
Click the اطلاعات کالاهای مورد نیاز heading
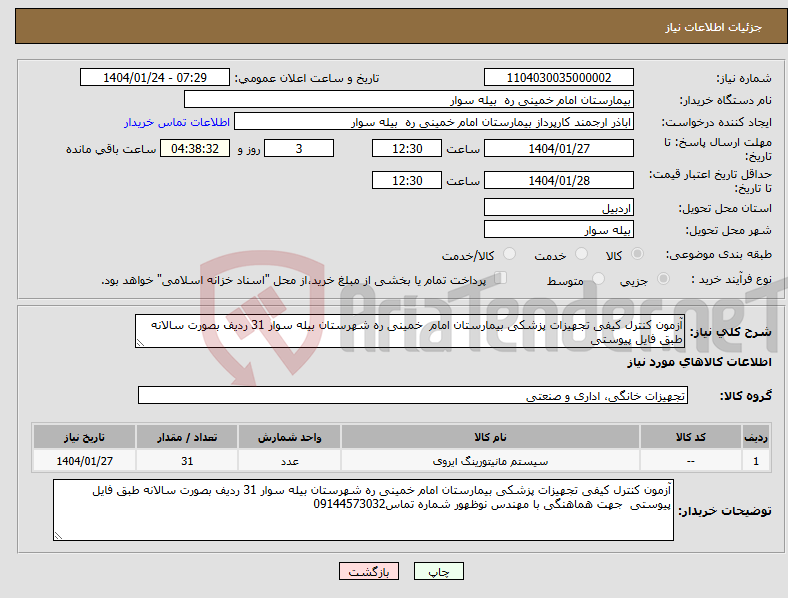point(699,362)
